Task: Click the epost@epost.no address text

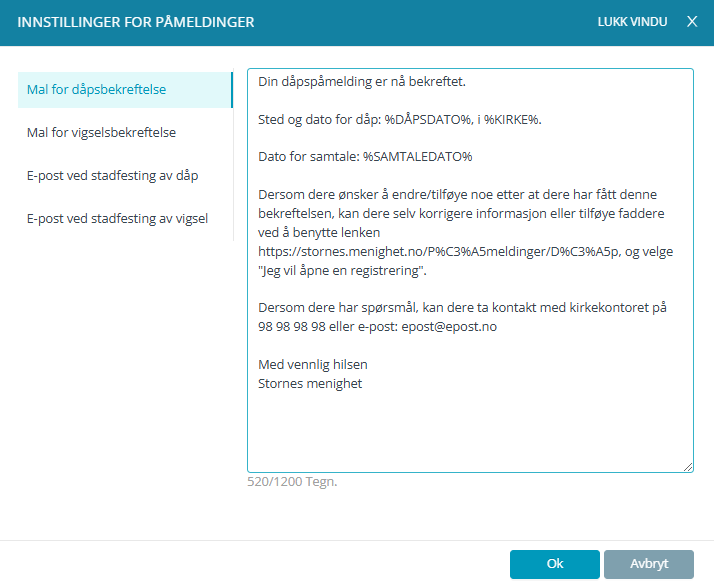Action: click(449, 326)
